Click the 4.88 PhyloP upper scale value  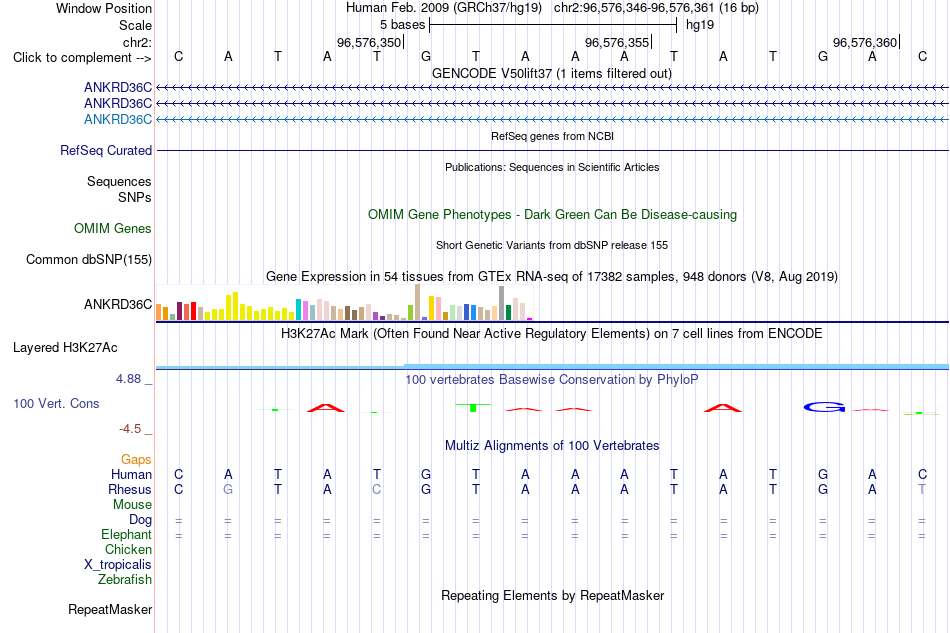pyautogui.click(x=128, y=379)
